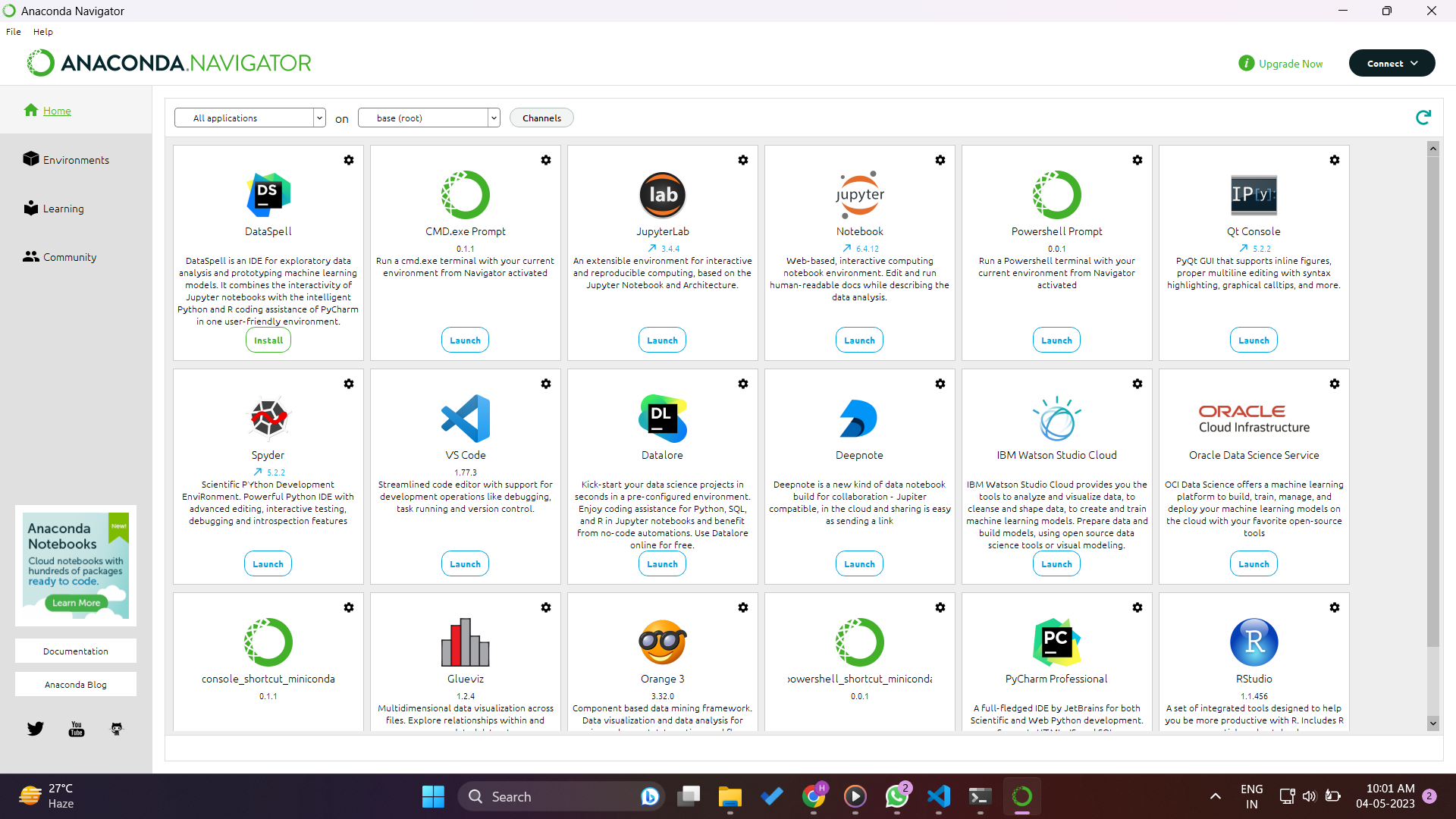
Task: Click the Spyder application logo
Action: click(268, 419)
